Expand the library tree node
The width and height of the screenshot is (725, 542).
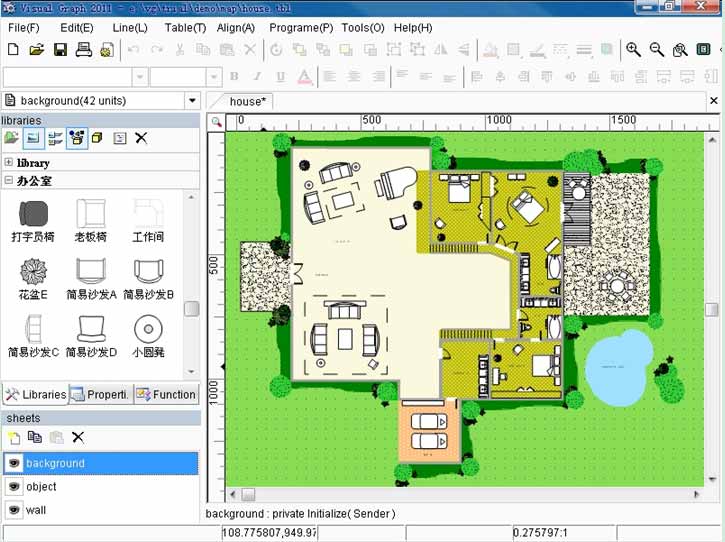pos(8,162)
